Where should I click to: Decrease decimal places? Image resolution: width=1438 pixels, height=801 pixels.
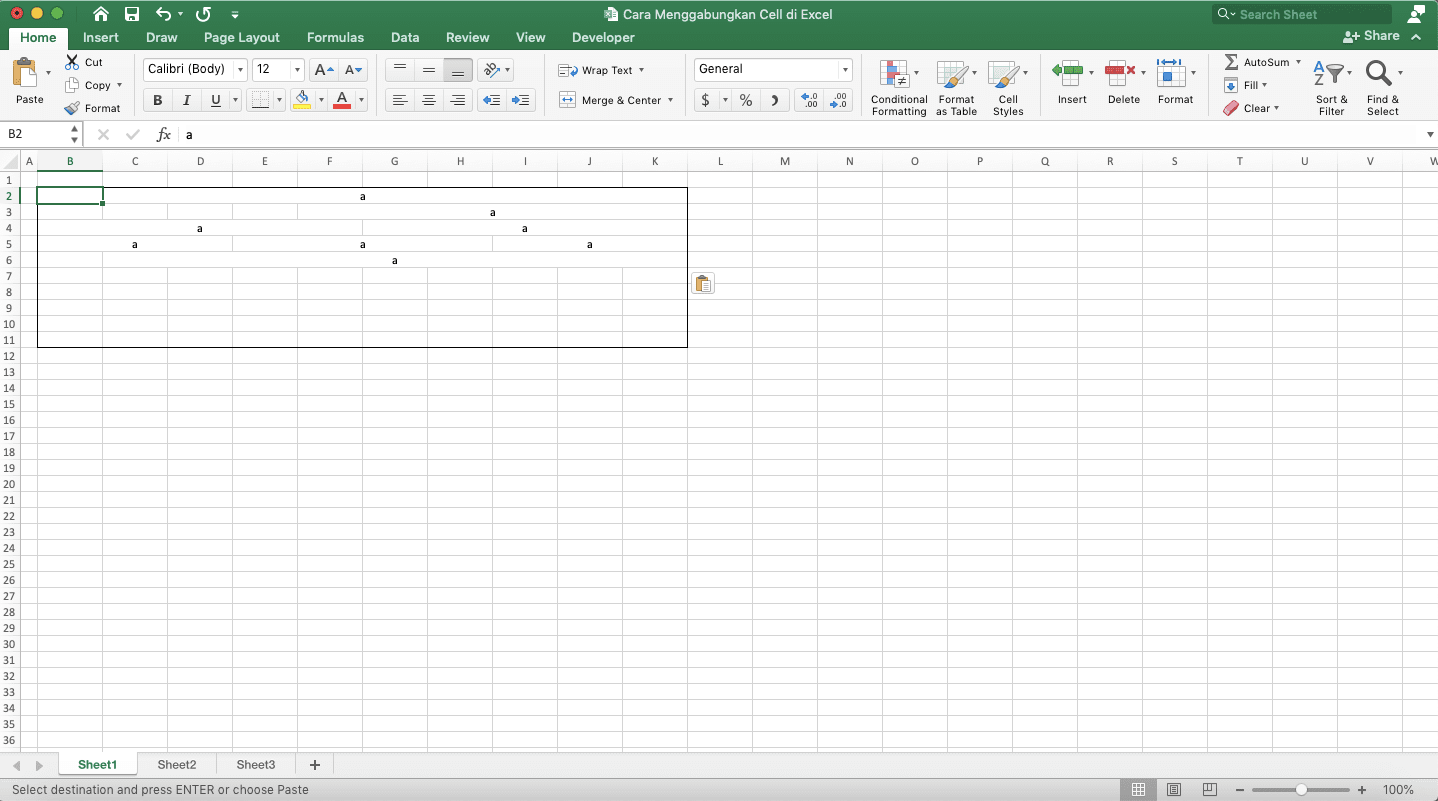point(839,100)
